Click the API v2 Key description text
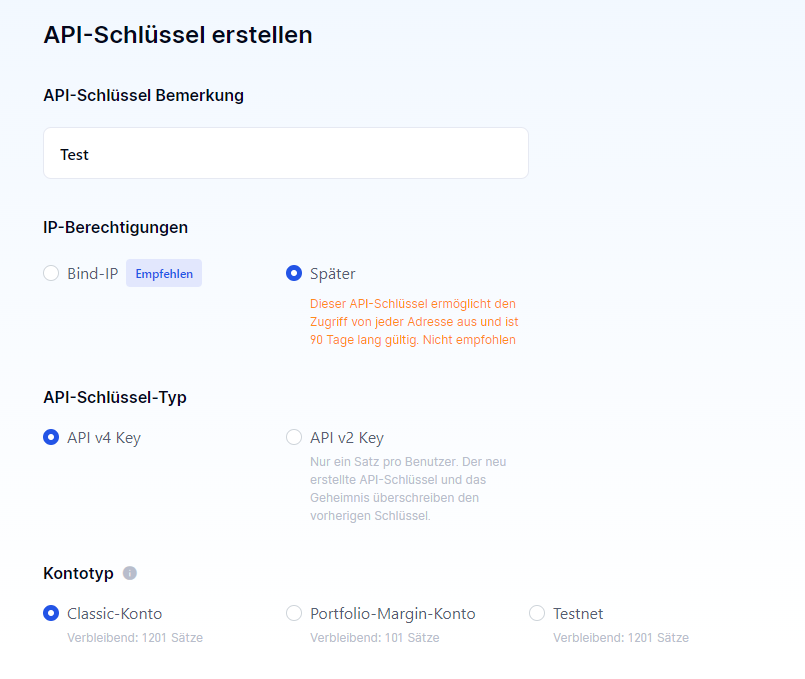The image size is (805, 679). (x=408, y=489)
